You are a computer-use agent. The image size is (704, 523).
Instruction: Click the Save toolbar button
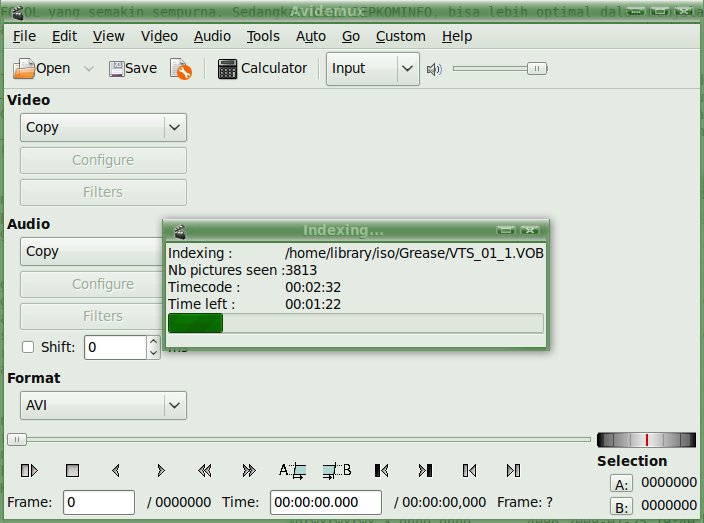tap(133, 69)
